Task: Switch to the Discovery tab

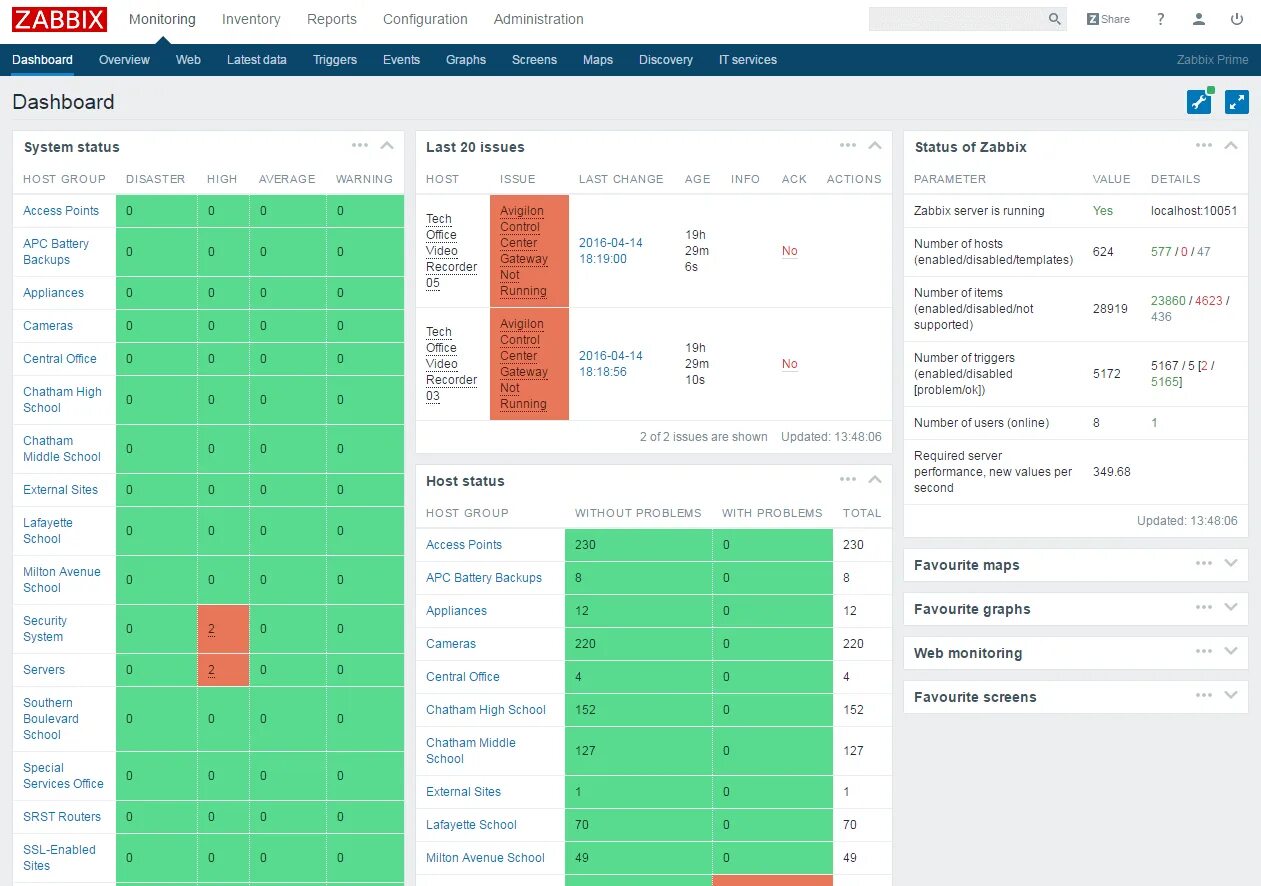Action: coord(666,60)
